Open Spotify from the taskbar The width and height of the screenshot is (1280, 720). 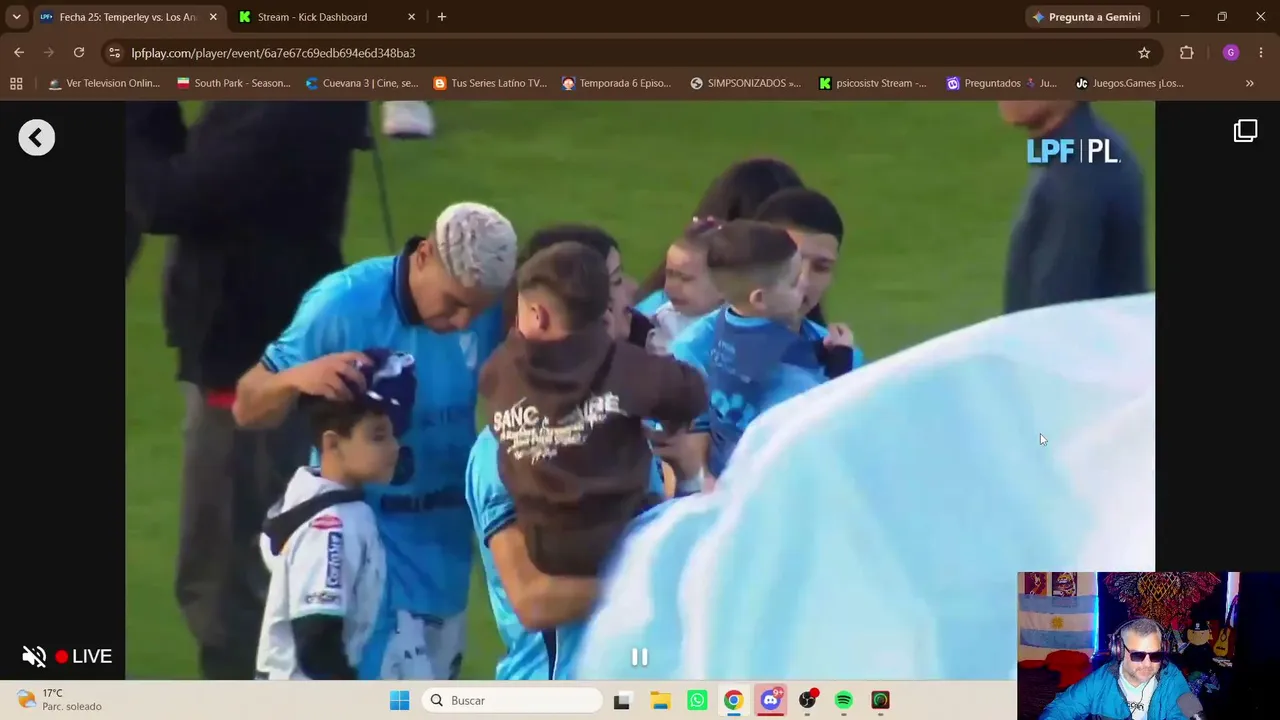click(844, 700)
